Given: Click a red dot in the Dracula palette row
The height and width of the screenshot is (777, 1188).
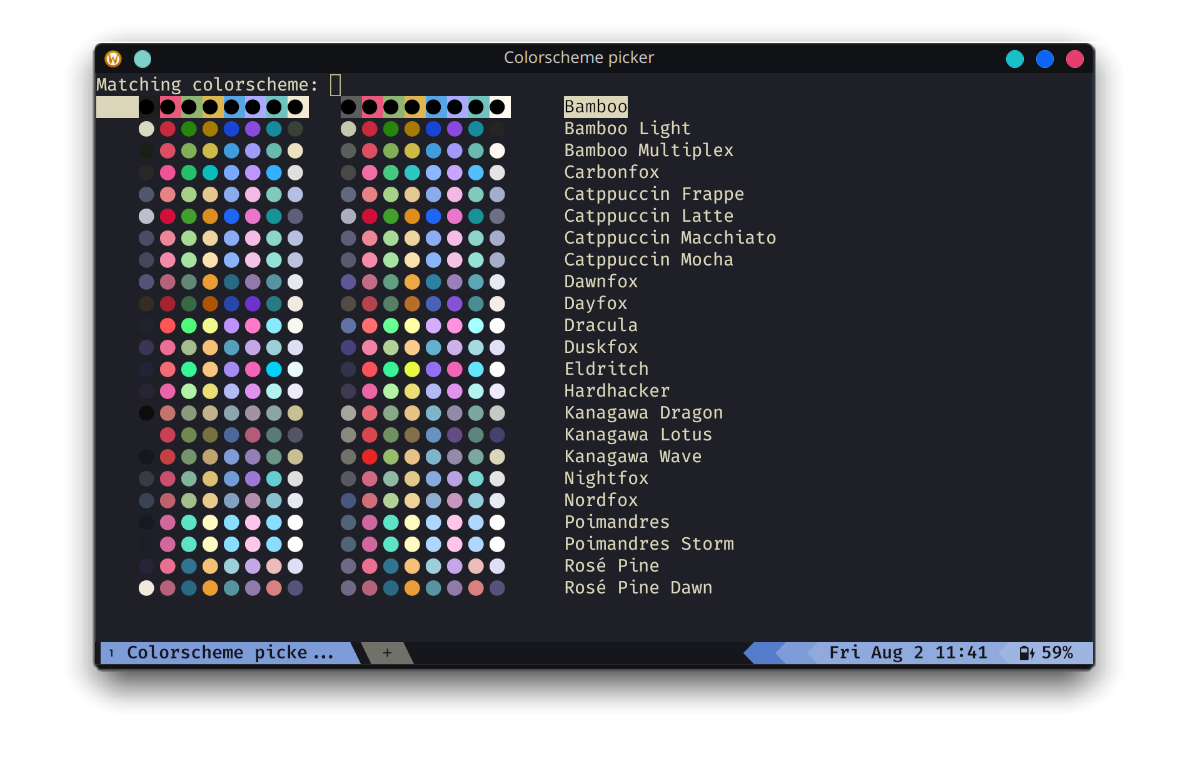Looking at the screenshot, I should [x=167, y=325].
